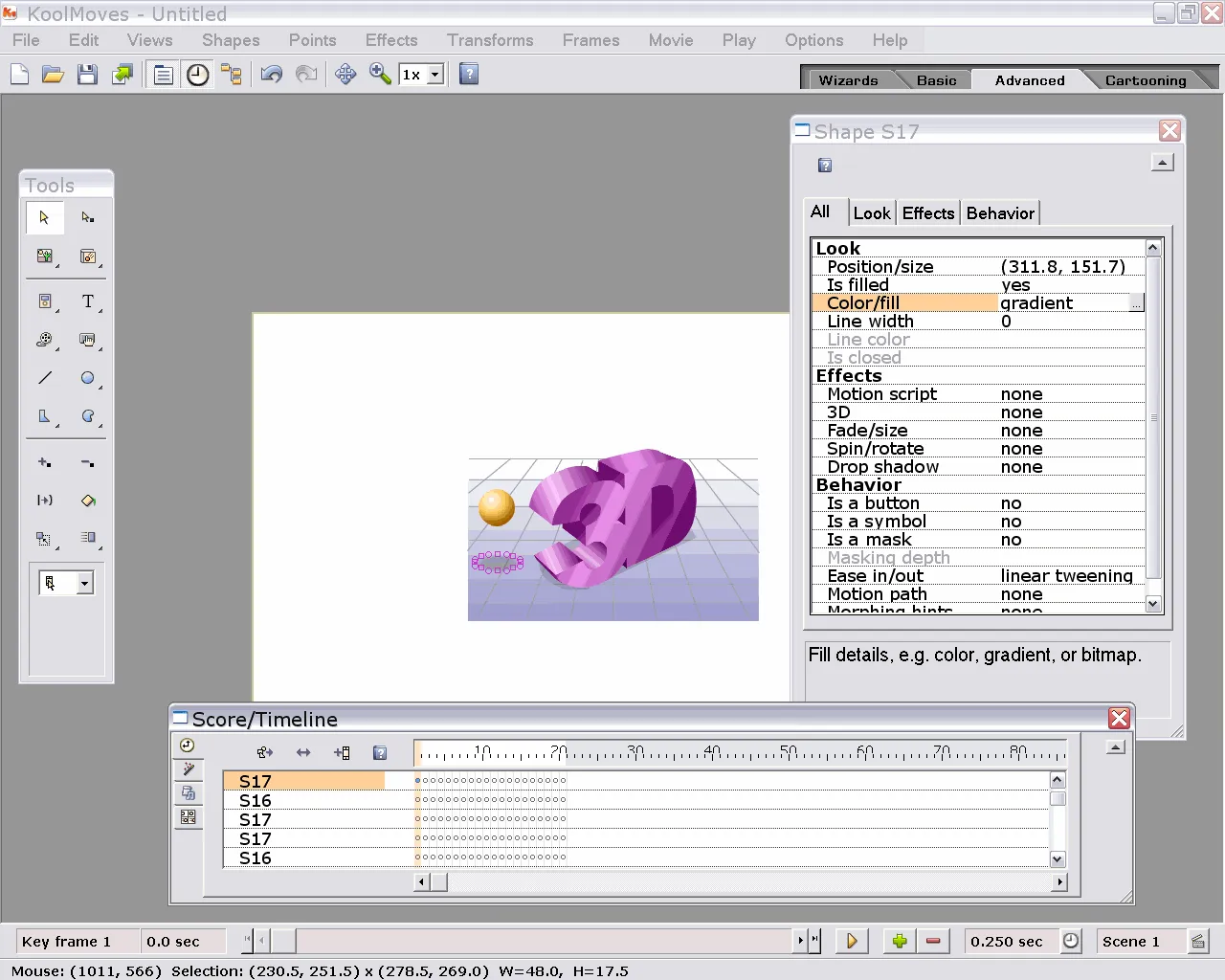Select the Line drawing tool

tap(44, 378)
